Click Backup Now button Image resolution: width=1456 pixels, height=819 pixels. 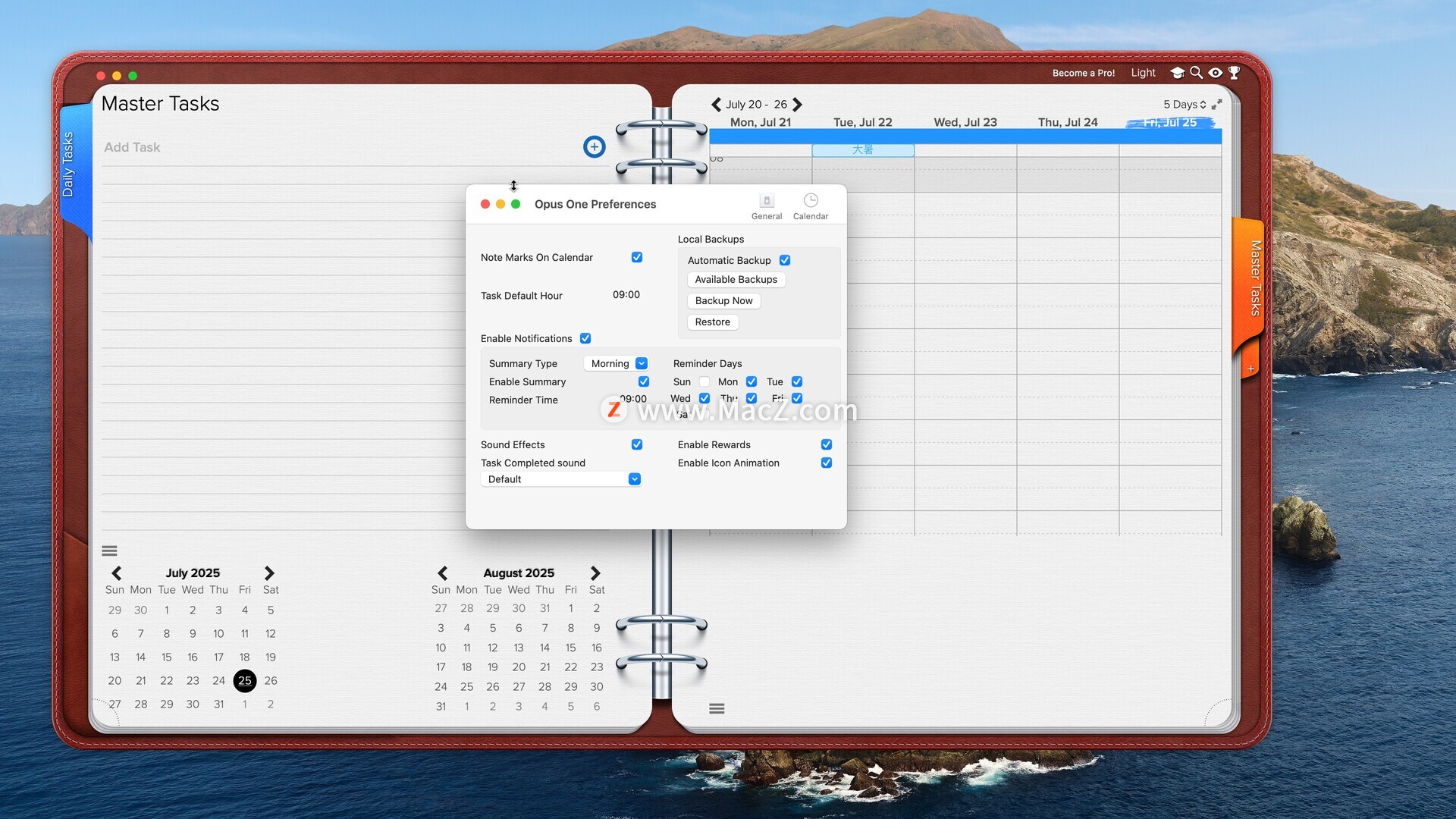tap(724, 301)
